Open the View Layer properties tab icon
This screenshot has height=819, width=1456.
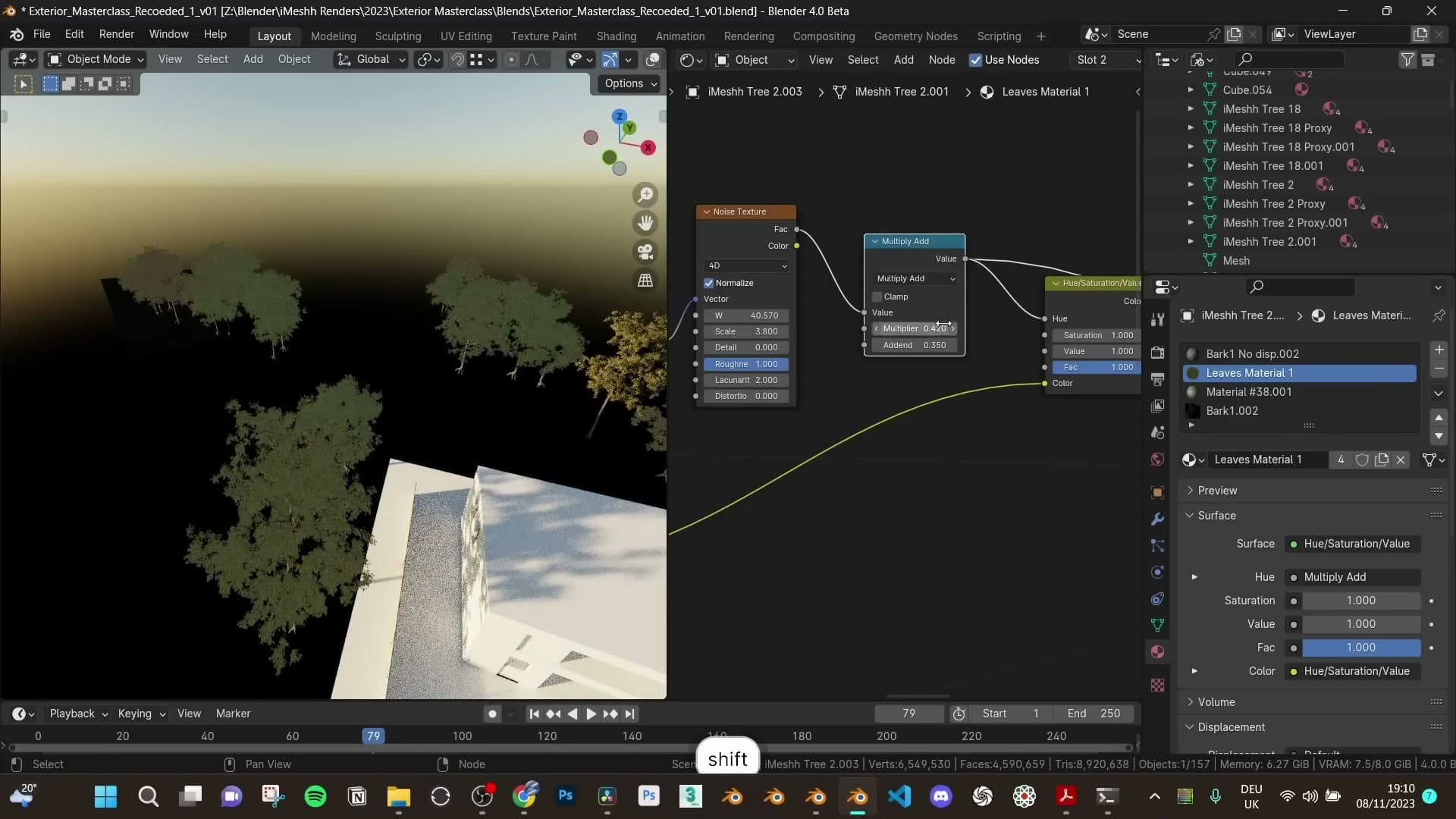pyautogui.click(x=1157, y=406)
